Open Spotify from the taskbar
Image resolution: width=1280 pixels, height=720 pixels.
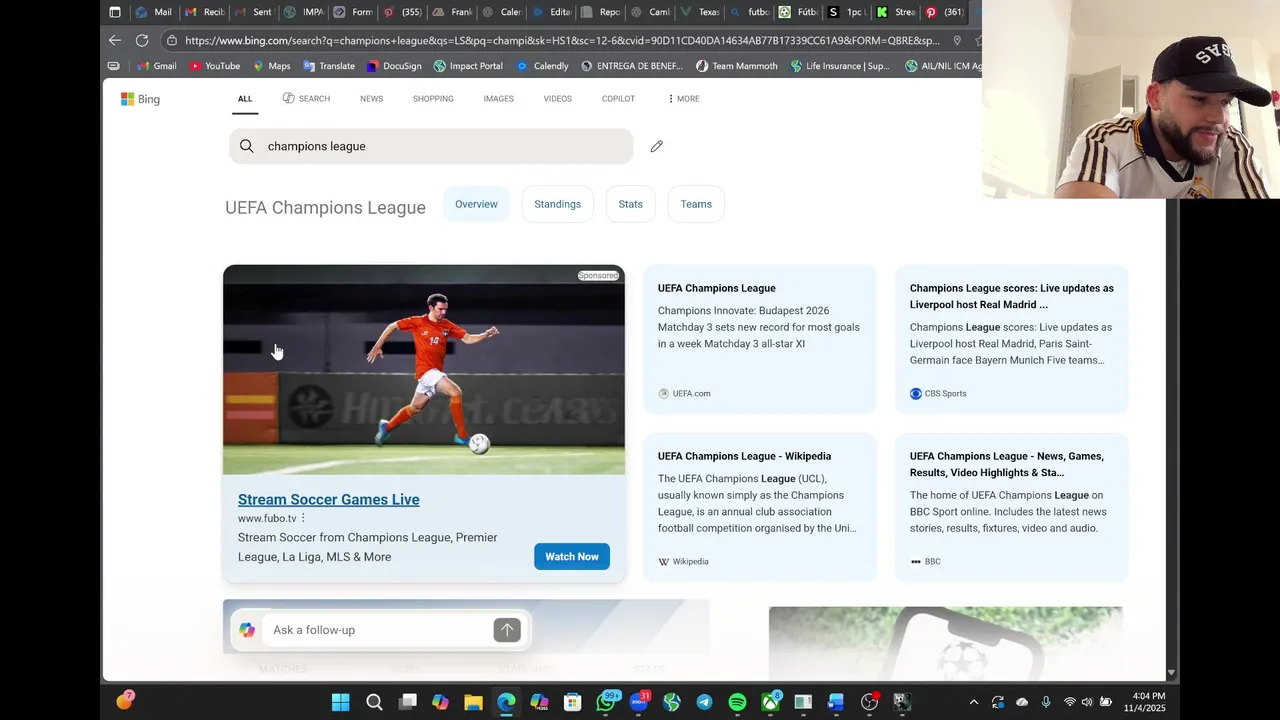click(x=737, y=702)
